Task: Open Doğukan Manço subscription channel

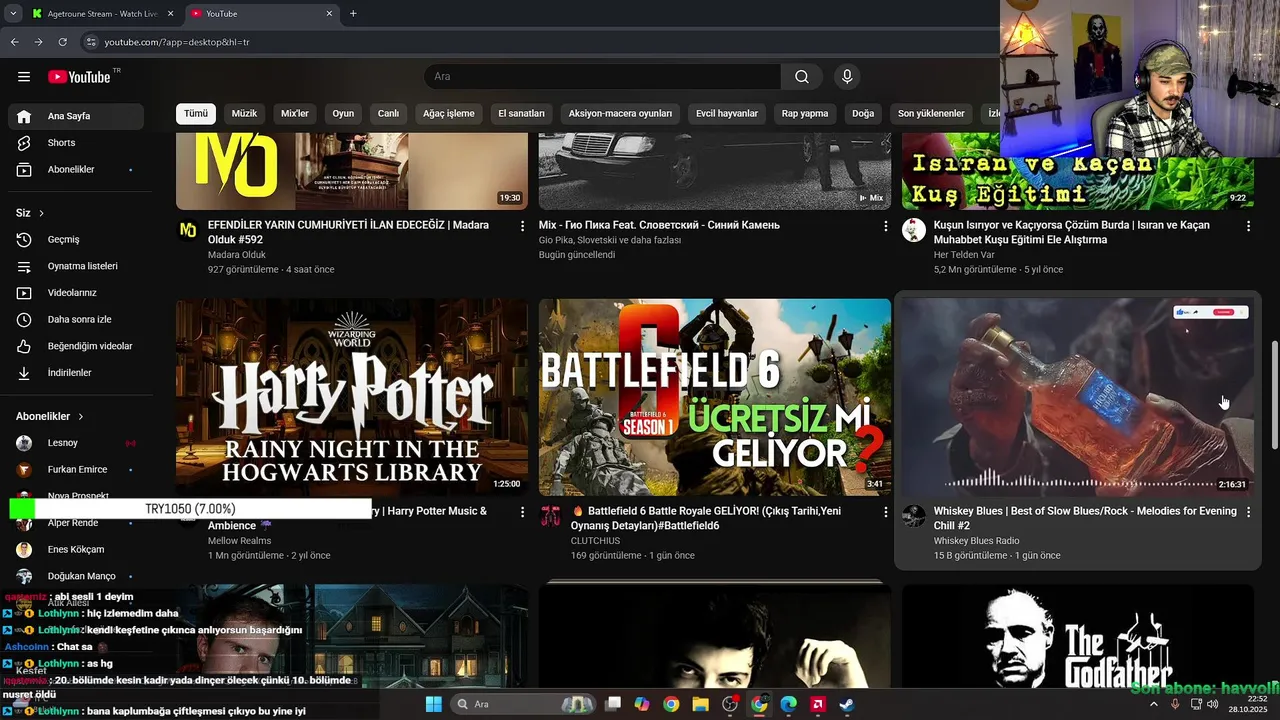Action: point(76,576)
